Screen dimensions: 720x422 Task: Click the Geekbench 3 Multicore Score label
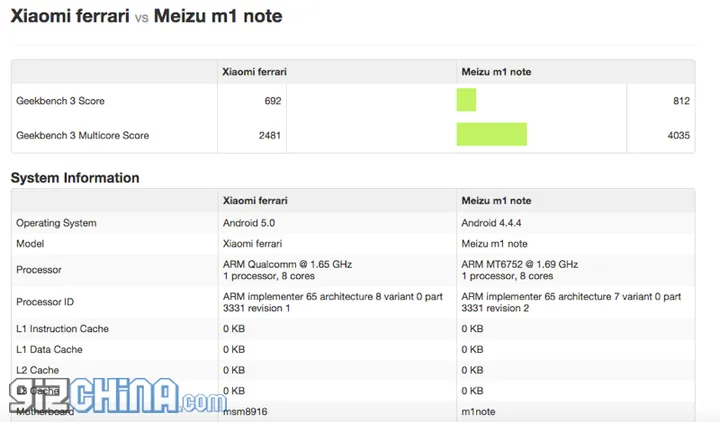(x=82, y=135)
